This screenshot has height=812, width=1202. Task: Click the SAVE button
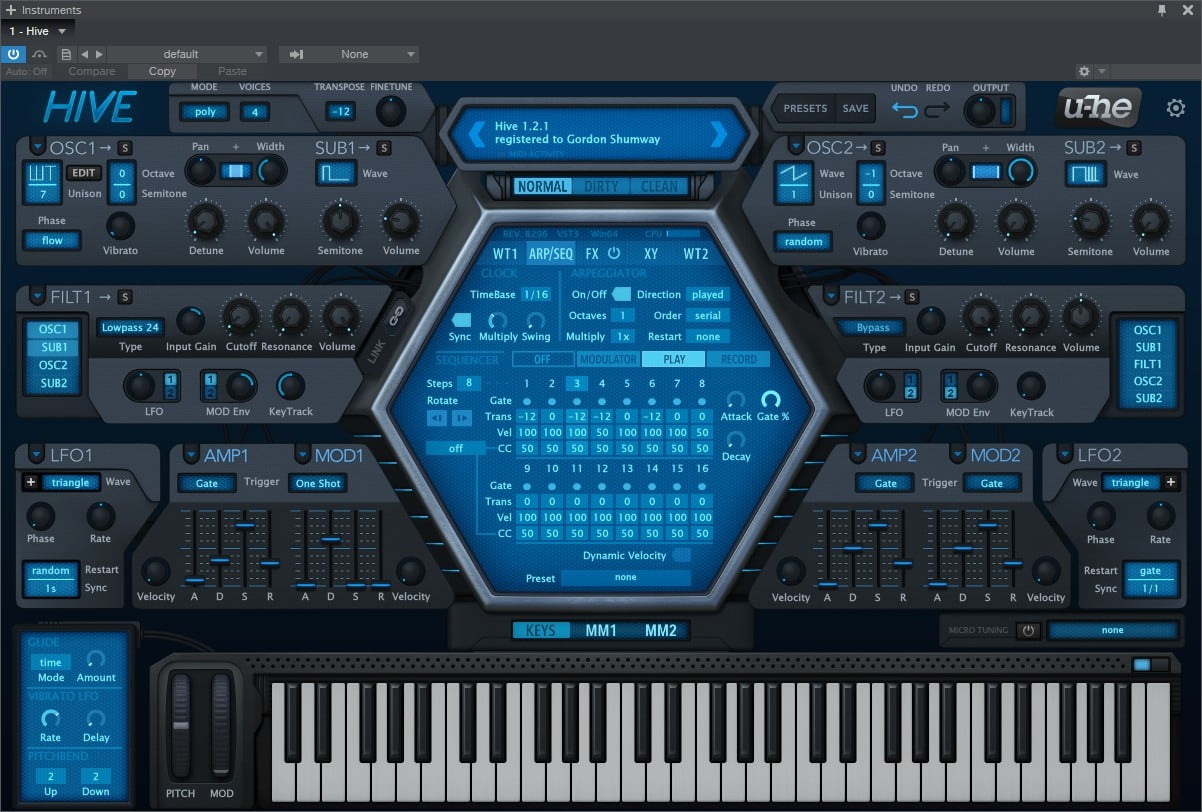click(855, 109)
